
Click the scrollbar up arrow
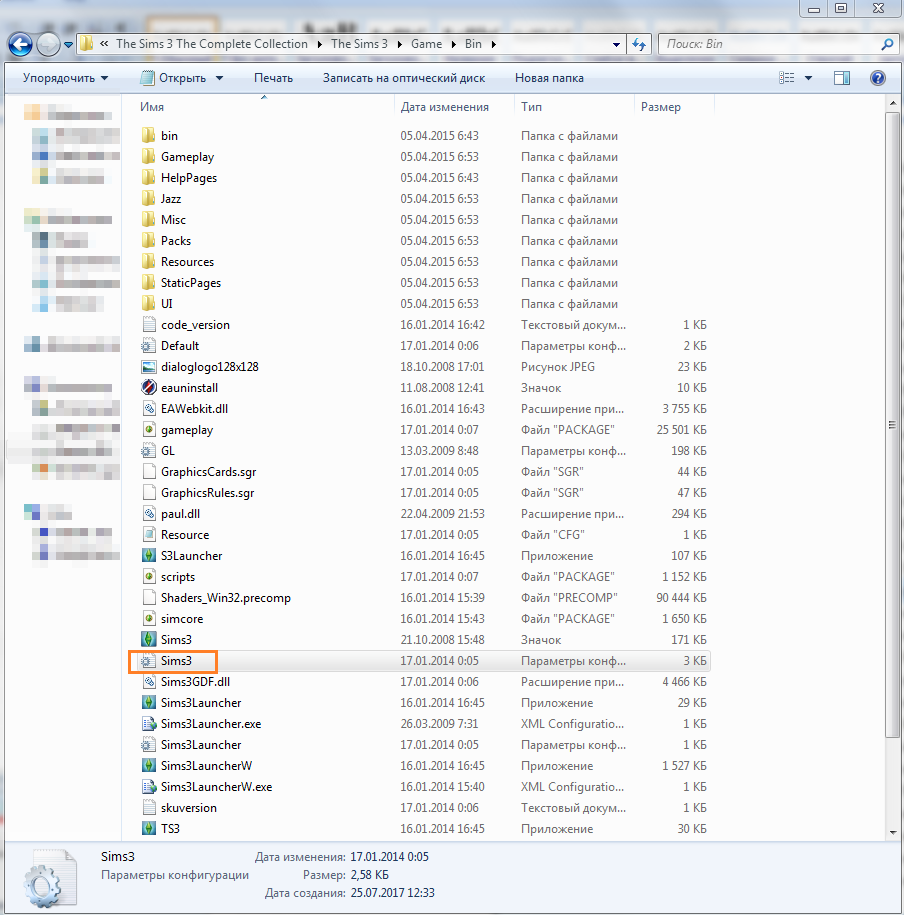[x=892, y=104]
